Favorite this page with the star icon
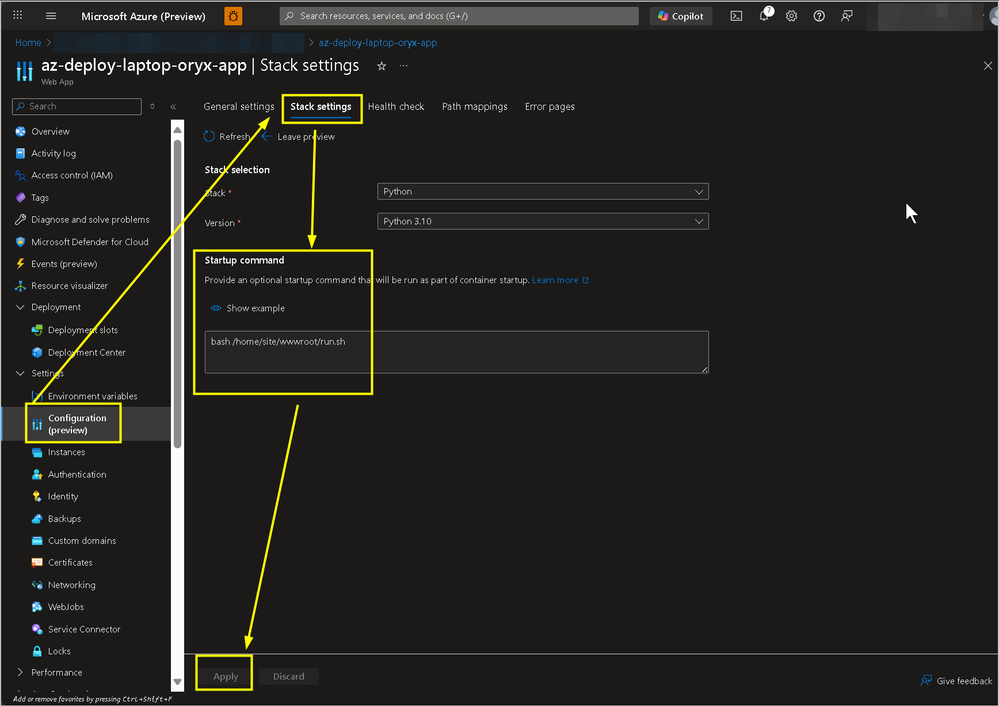Viewport: 999px width, 706px height. (382, 66)
